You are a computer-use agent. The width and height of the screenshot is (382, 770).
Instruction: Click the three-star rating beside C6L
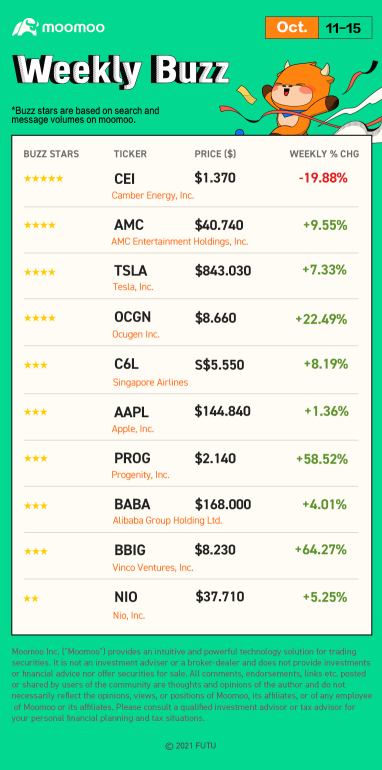click(x=35, y=365)
